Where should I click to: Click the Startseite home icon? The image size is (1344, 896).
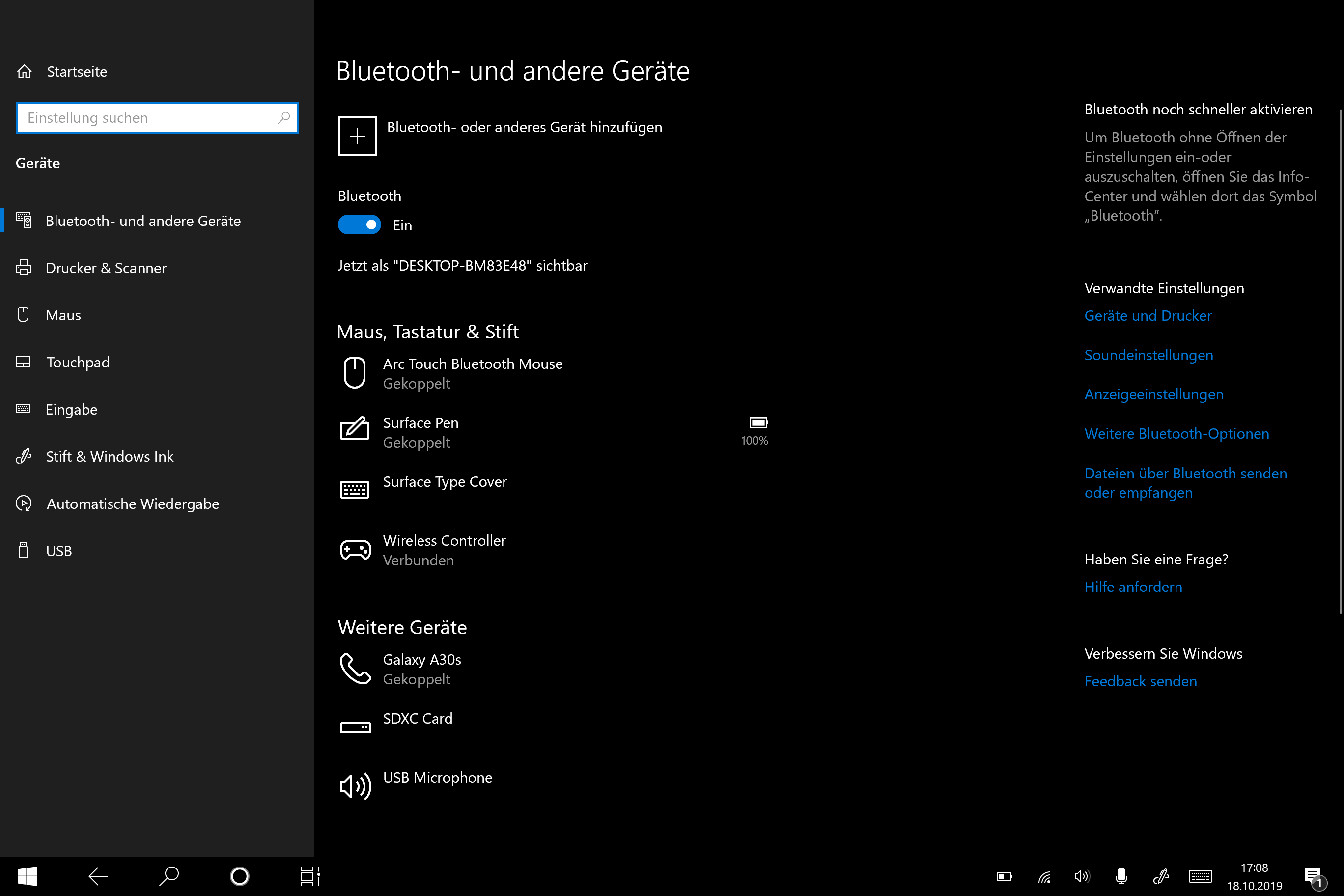(24, 71)
